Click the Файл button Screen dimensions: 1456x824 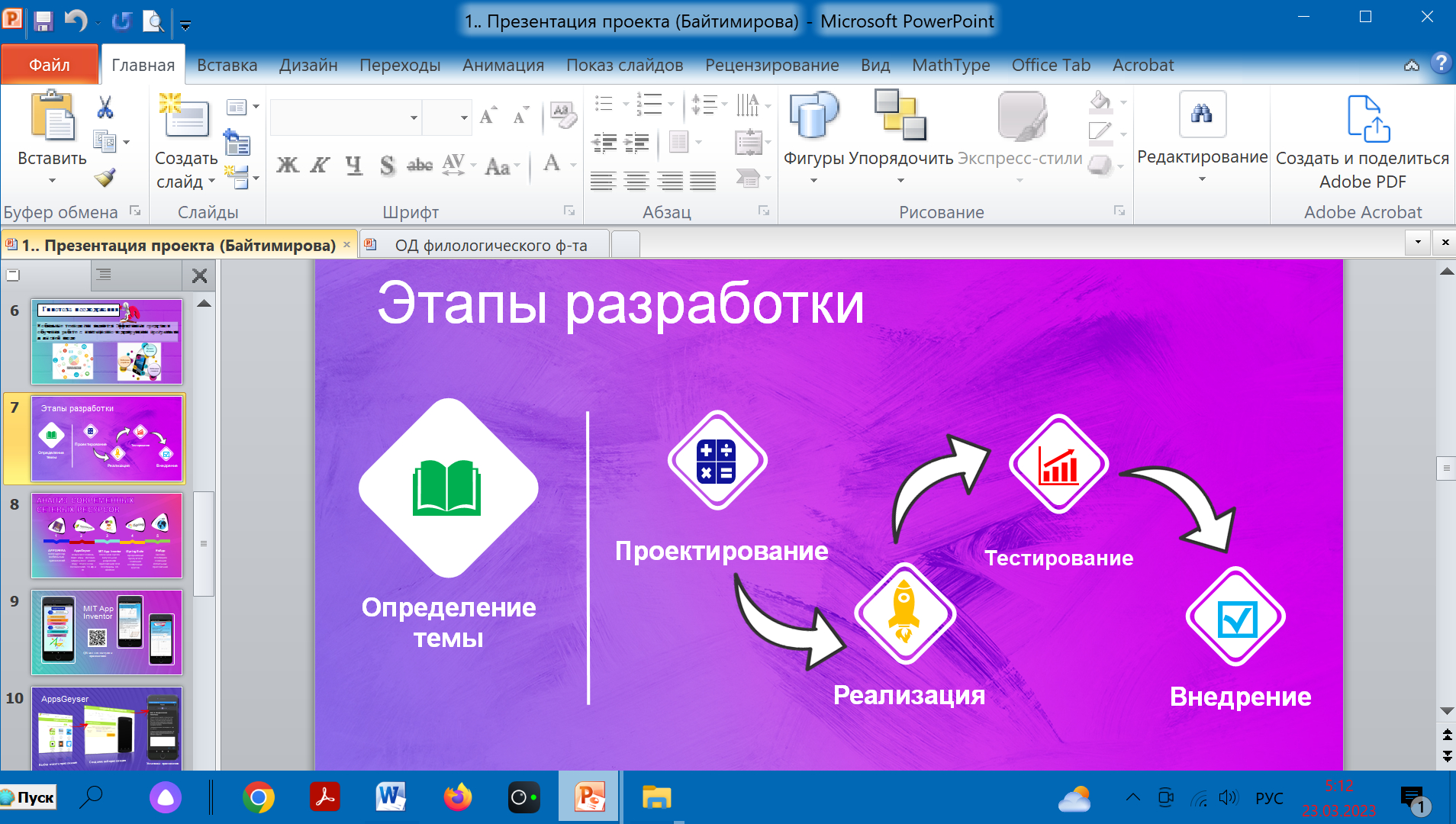coord(50,66)
